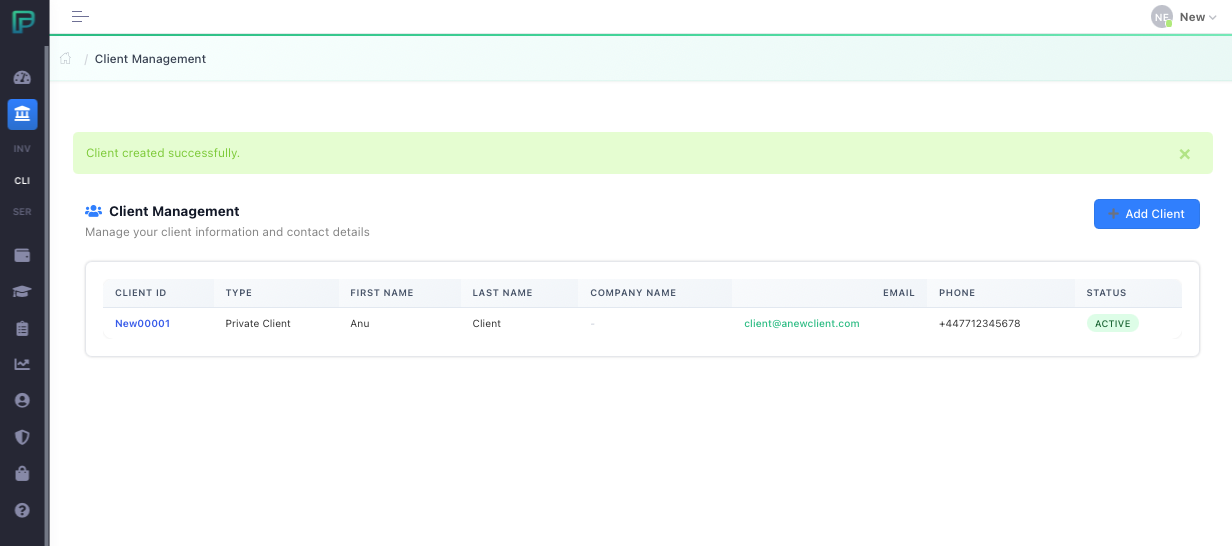The width and height of the screenshot is (1232, 546).
Task: Expand the New user account dropdown
Action: click(1187, 17)
